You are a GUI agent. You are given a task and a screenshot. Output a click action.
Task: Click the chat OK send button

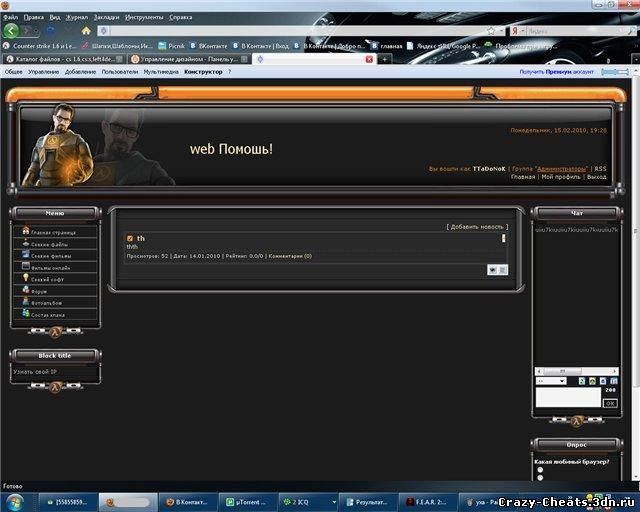pyautogui.click(x=610, y=403)
